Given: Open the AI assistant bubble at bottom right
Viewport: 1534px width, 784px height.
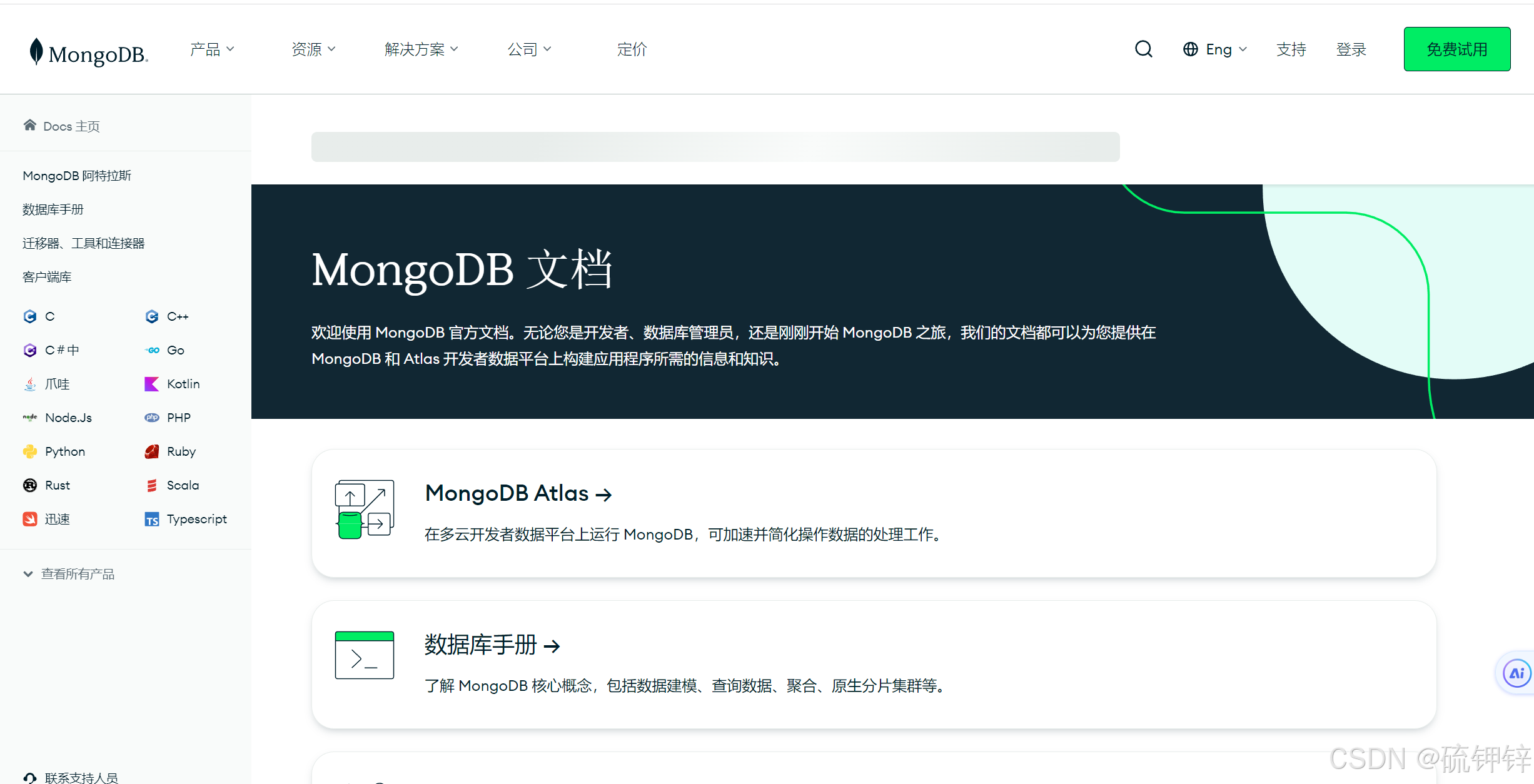Looking at the screenshot, I should click(x=1515, y=673).
